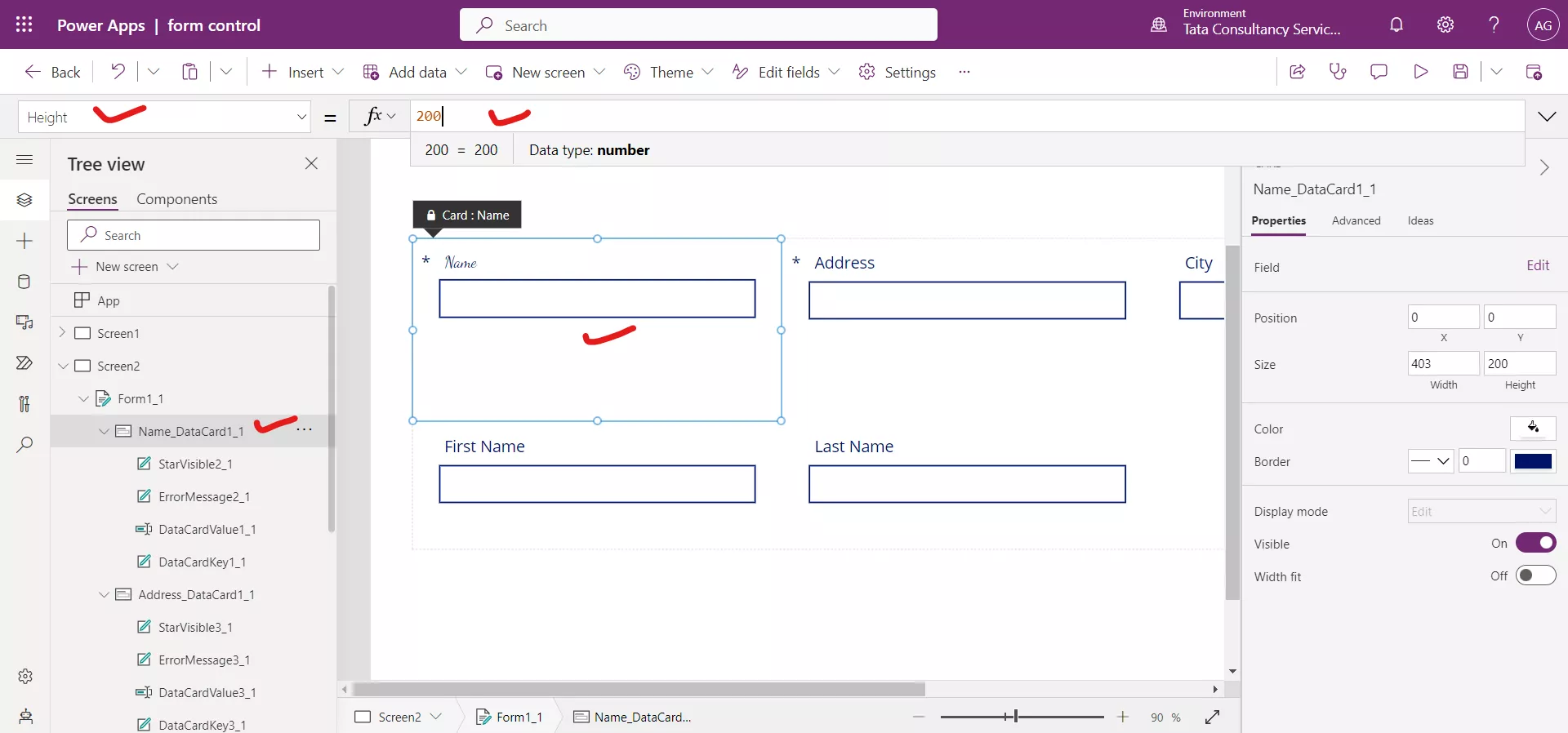Open Name_DataCard1_1 more options ellipsis
This screenshot has height=733, width=1568.
[x=305, y=429]
